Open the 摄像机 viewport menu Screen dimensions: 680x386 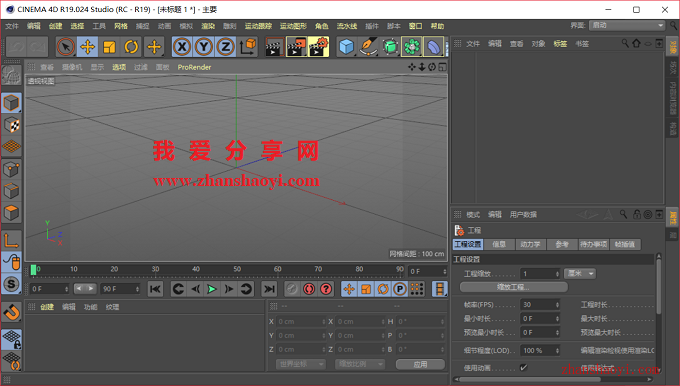tap(72, 67)
